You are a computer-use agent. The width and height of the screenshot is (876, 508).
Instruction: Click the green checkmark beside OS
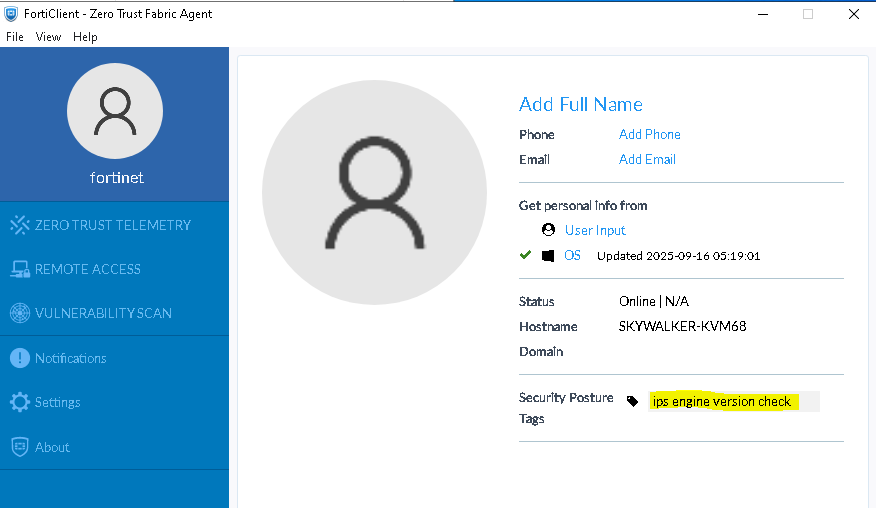coord(525,255)
